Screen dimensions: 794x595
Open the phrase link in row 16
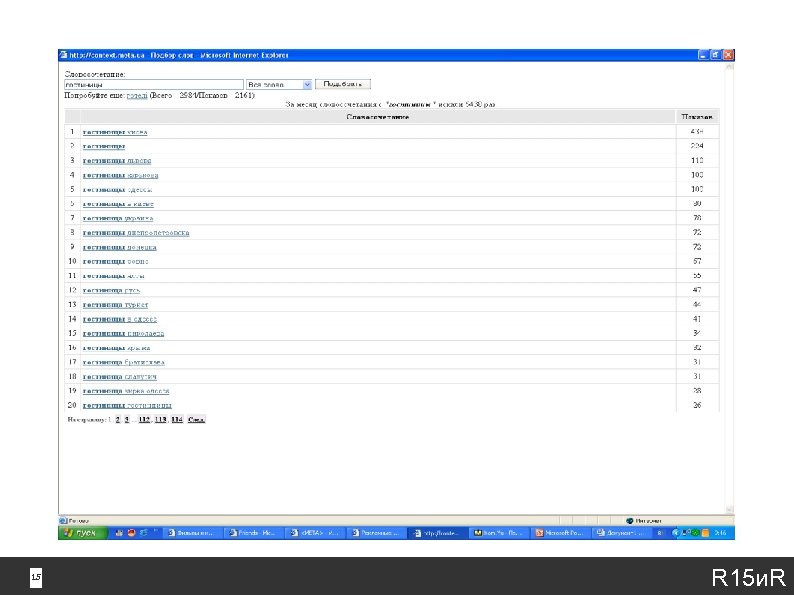(116, 348)
